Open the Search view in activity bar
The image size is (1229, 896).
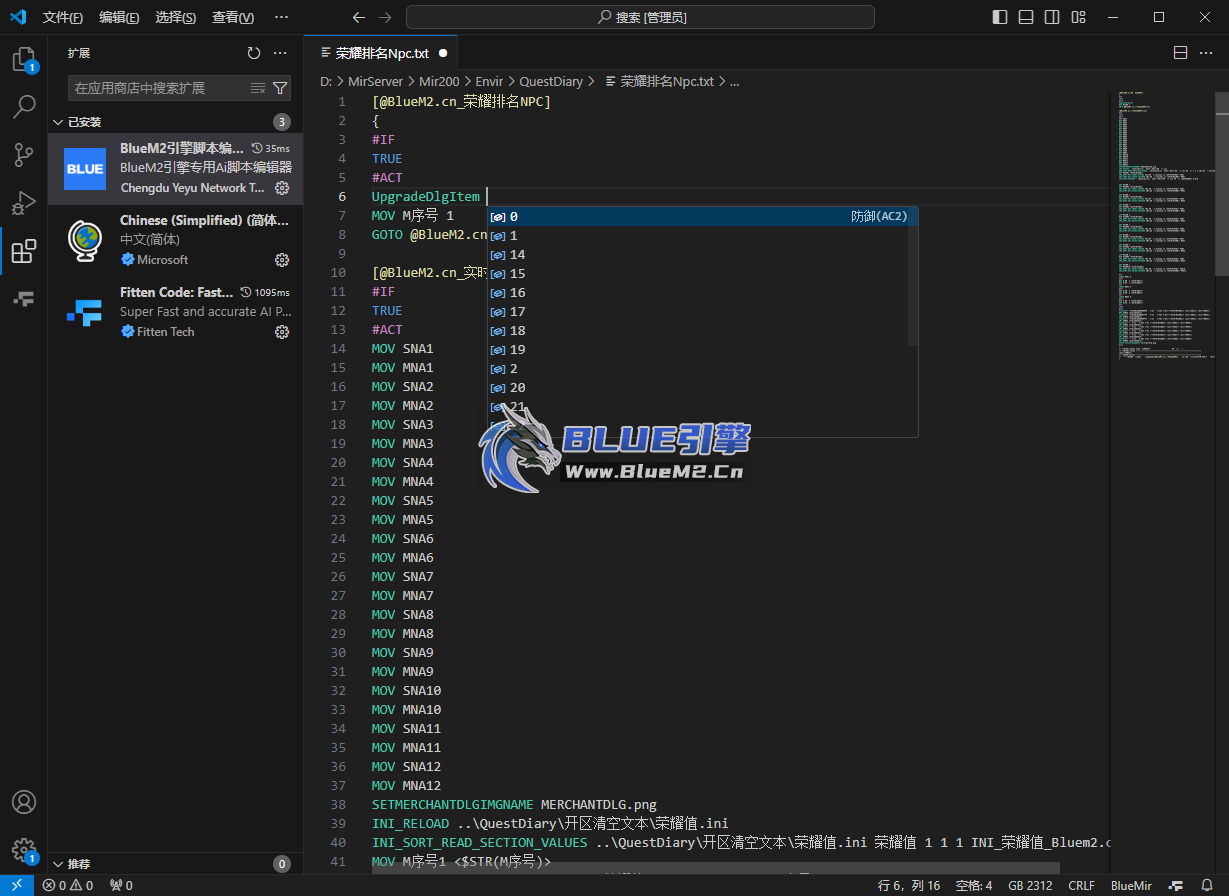click(24, 107)
